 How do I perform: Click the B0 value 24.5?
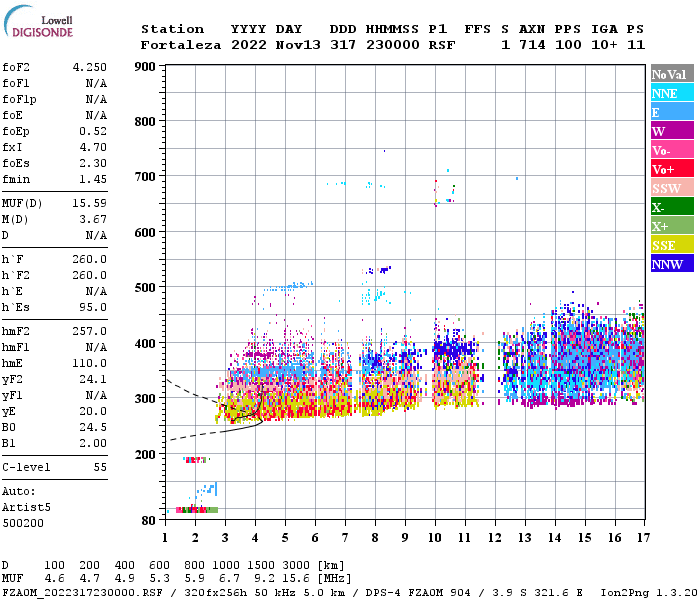93,428
